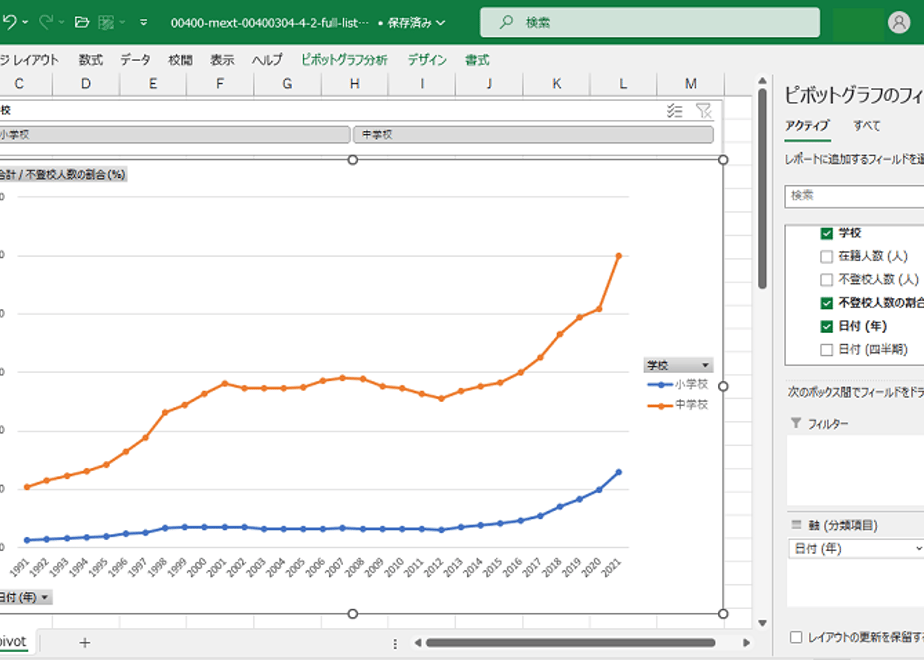
Task: Select the pivot sheet tab
Action: [x=13, y=642]
